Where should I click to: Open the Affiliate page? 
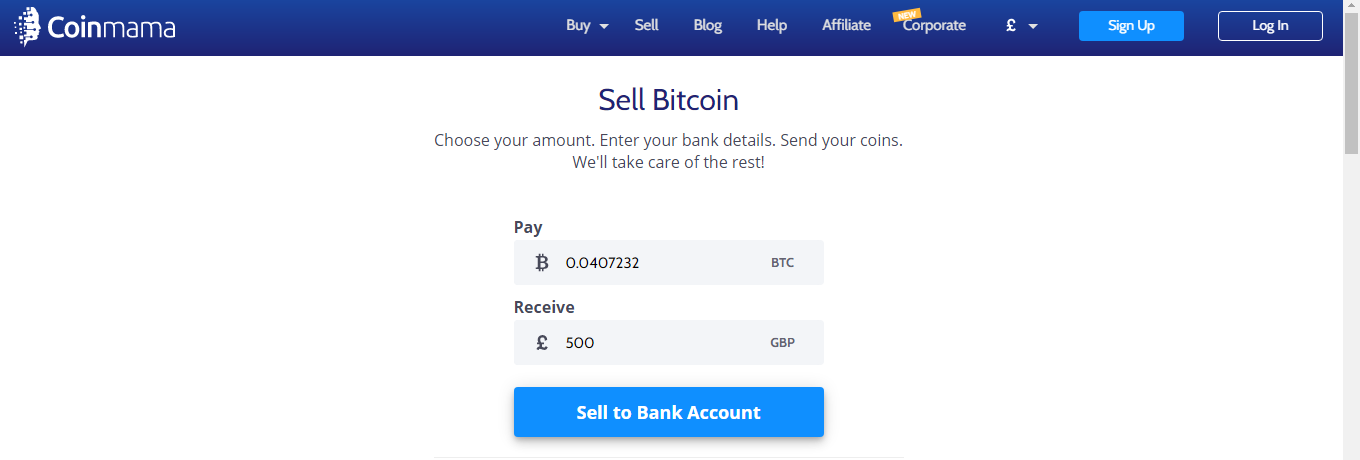[847, 26]
